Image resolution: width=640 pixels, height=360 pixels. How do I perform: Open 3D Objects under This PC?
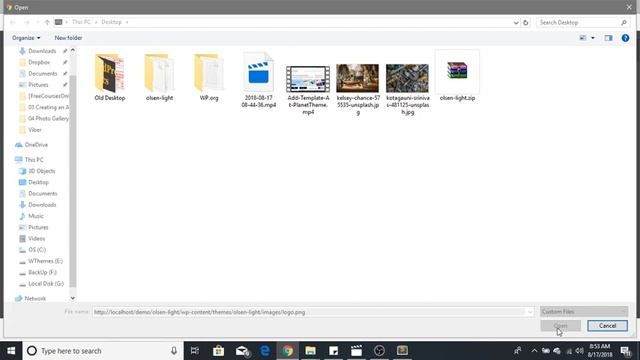[42, 171]
